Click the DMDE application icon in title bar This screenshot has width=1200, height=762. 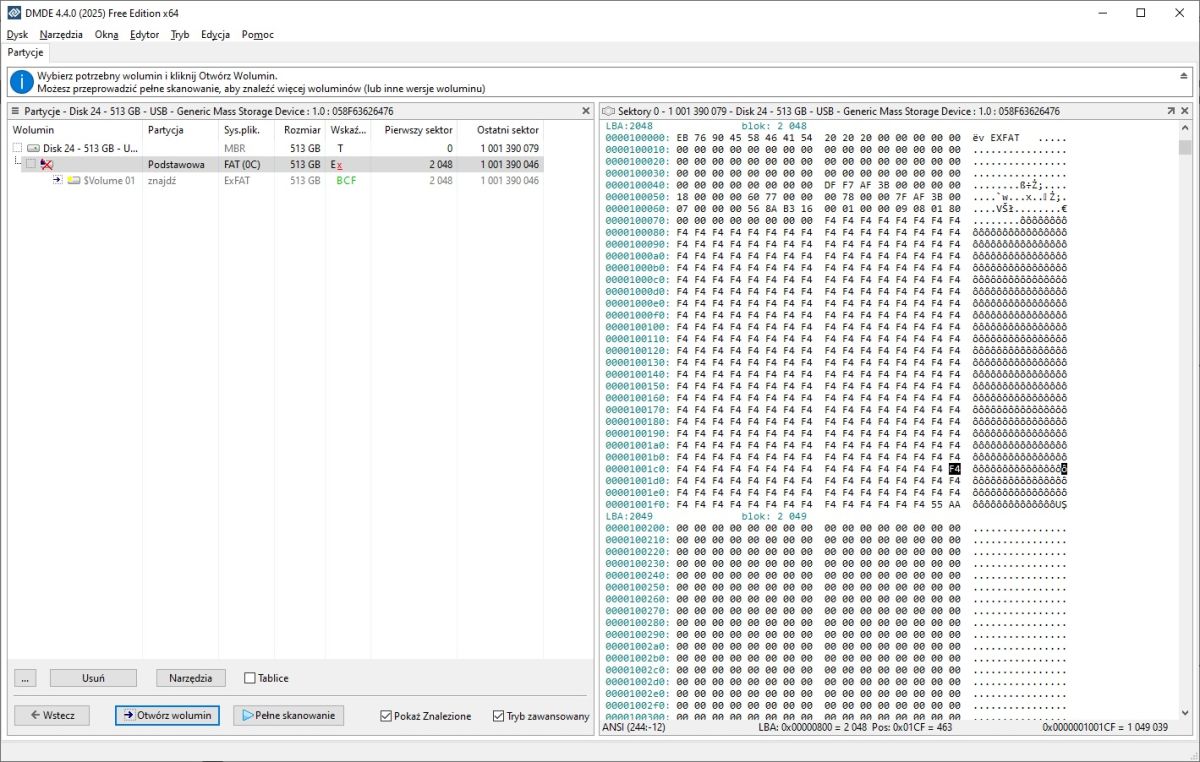pyautogui.click(x=13, y=12)
